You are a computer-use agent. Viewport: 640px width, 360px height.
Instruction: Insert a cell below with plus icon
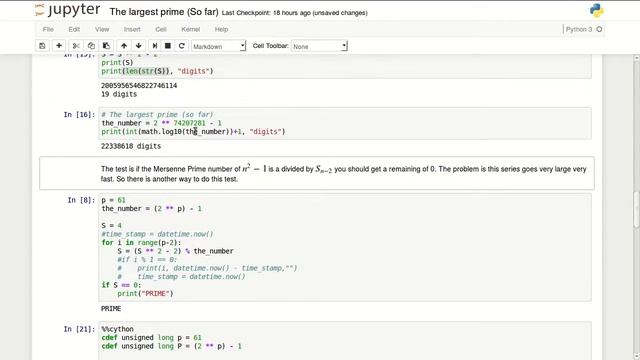point(59,46)
